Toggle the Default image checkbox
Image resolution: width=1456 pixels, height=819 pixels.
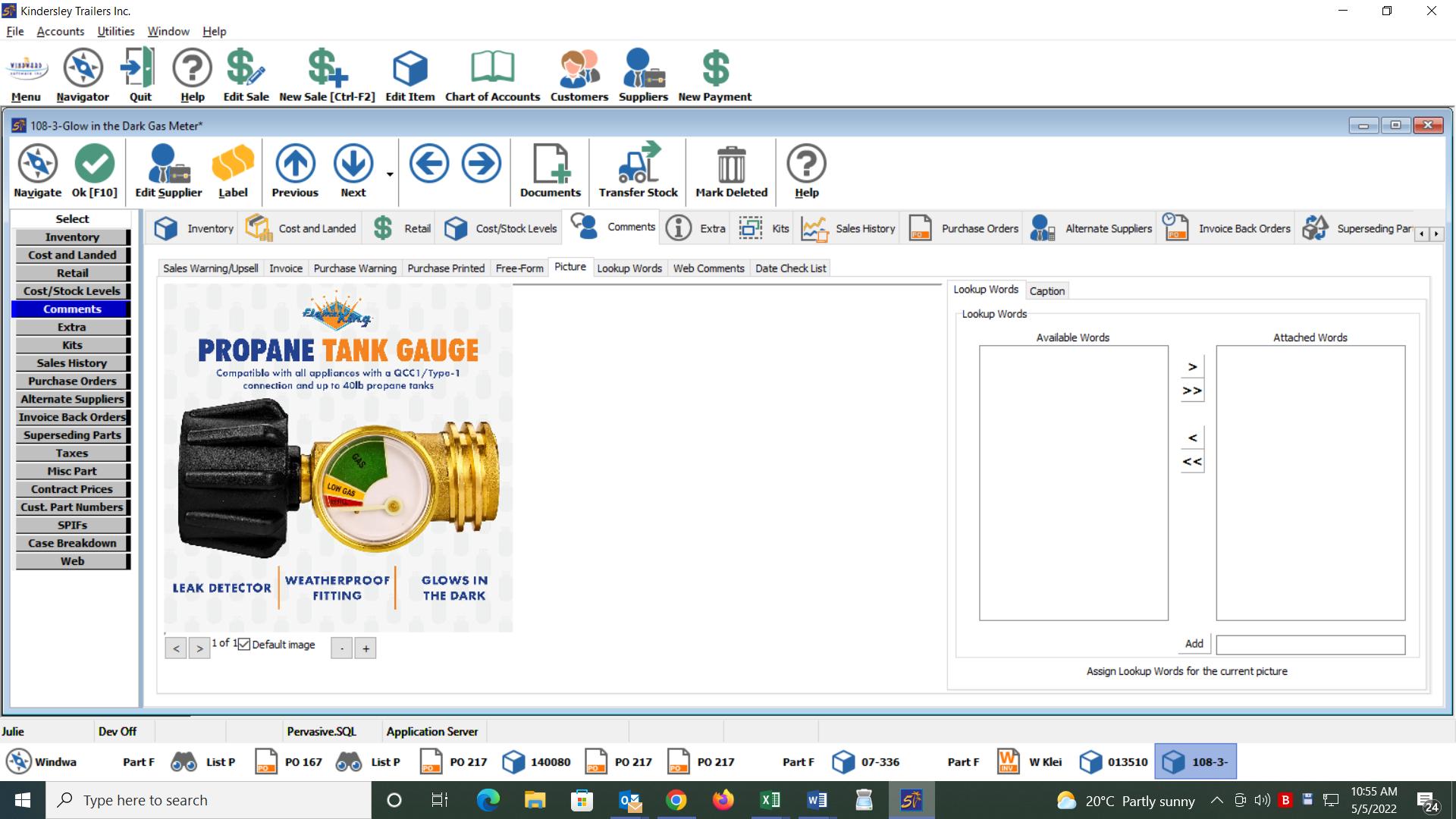(x=244, y=645)
